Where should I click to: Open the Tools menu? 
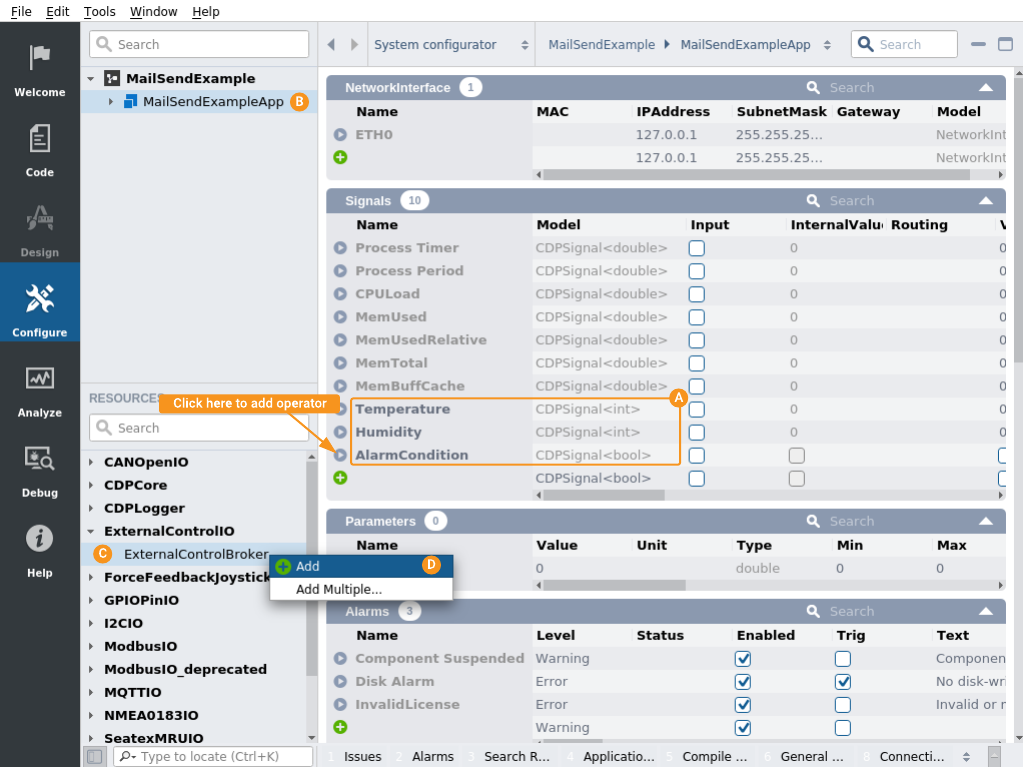(99, 12)
